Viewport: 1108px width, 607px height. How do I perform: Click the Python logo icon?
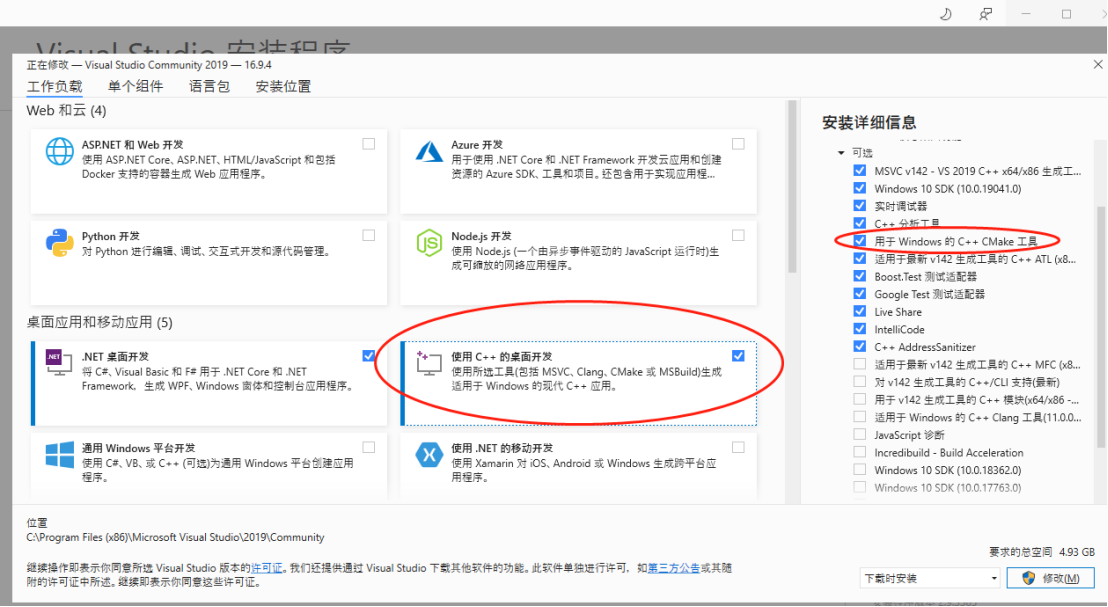[x=59, y=243]
